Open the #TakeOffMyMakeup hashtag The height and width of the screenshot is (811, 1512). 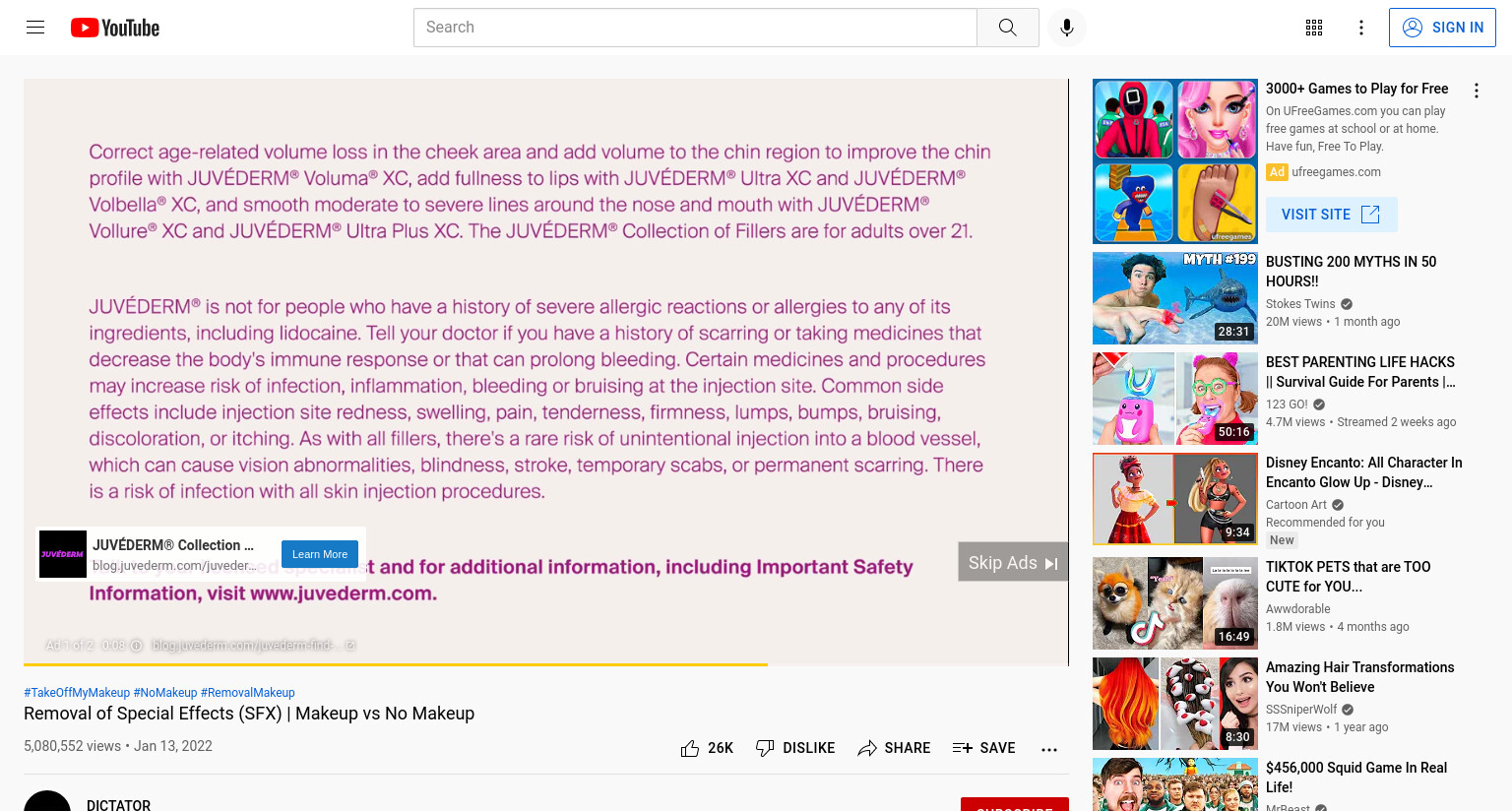click(x=77, y=693)
